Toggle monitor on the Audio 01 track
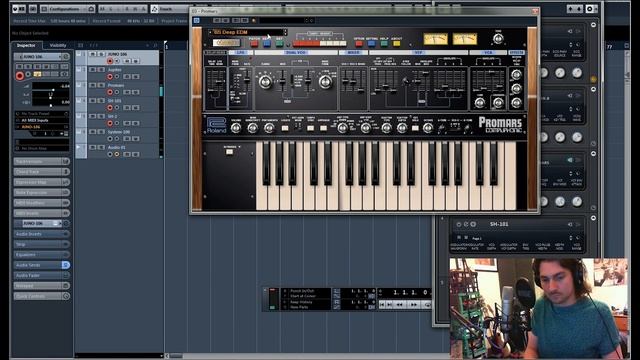Viewport: 640px width, 360px height. coord(117,154)
